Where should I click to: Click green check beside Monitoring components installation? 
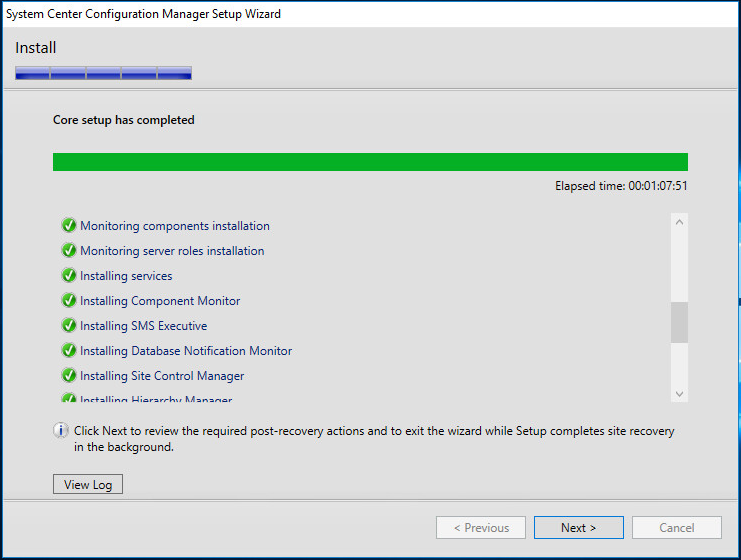pyautogui.click(x=69, y=225)
